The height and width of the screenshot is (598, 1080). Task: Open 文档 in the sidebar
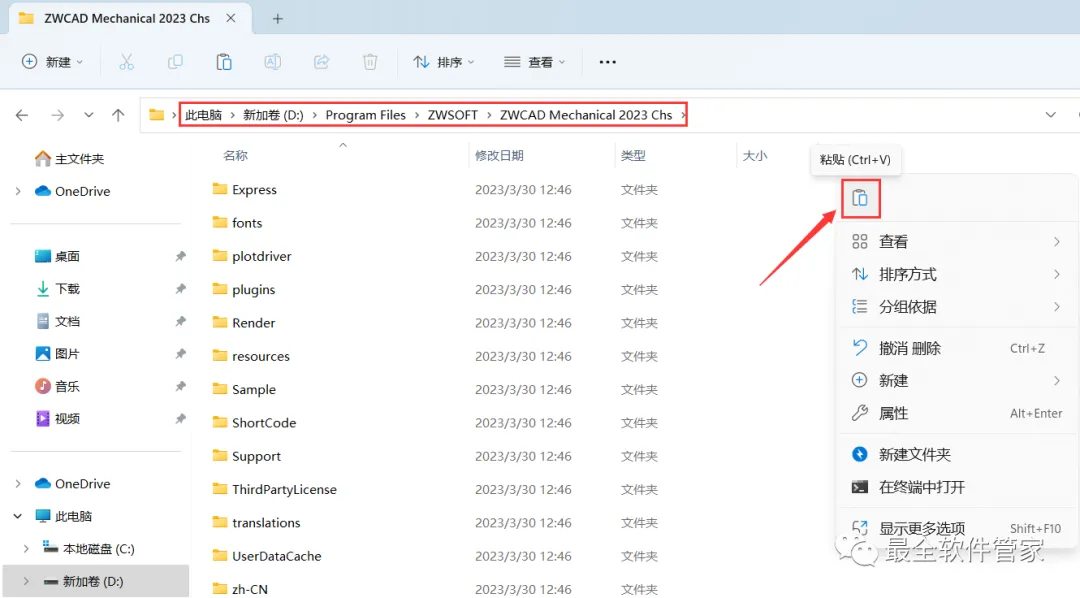pos(57,321)
